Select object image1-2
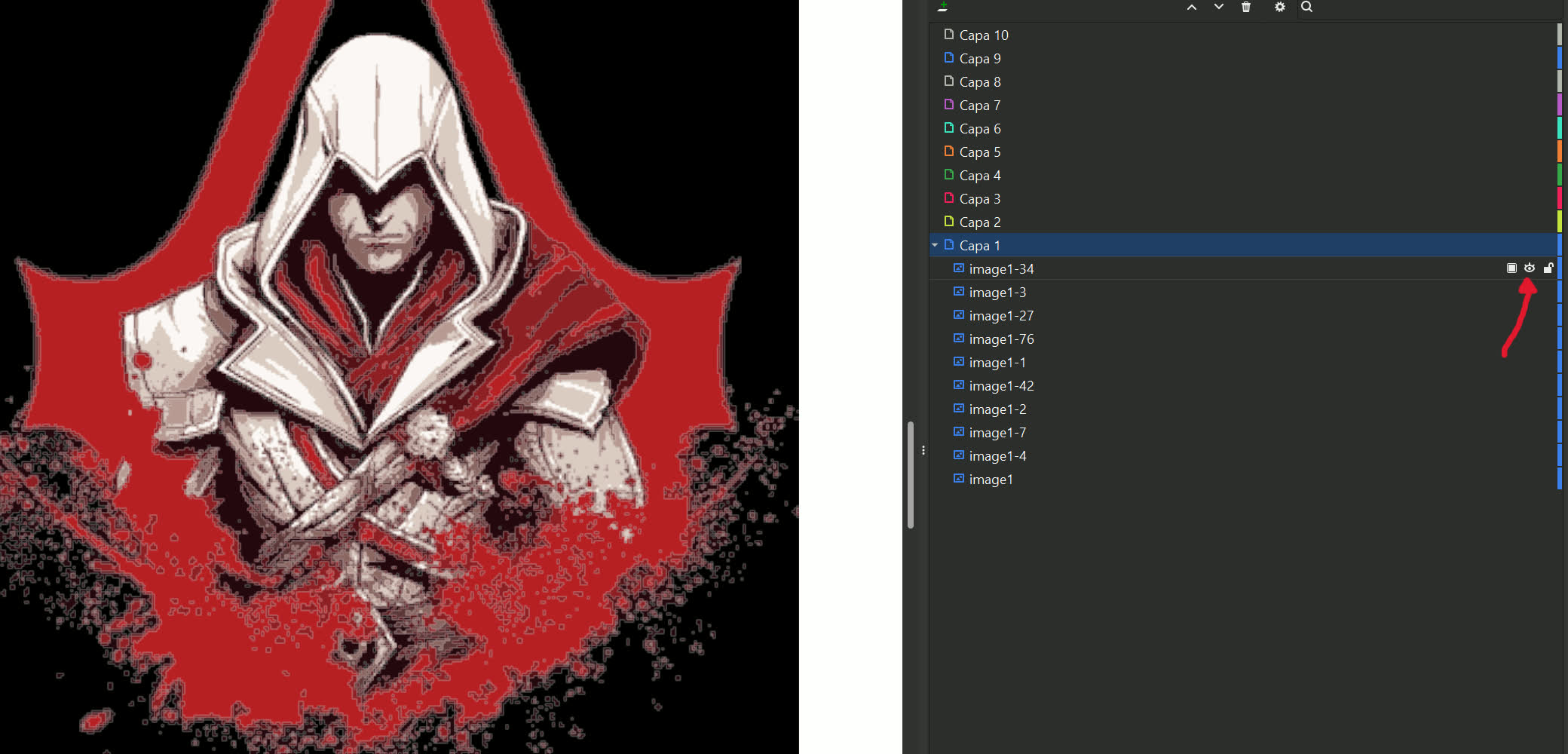The width and height of the screenshot is (1568, 754). click(997, 409)
